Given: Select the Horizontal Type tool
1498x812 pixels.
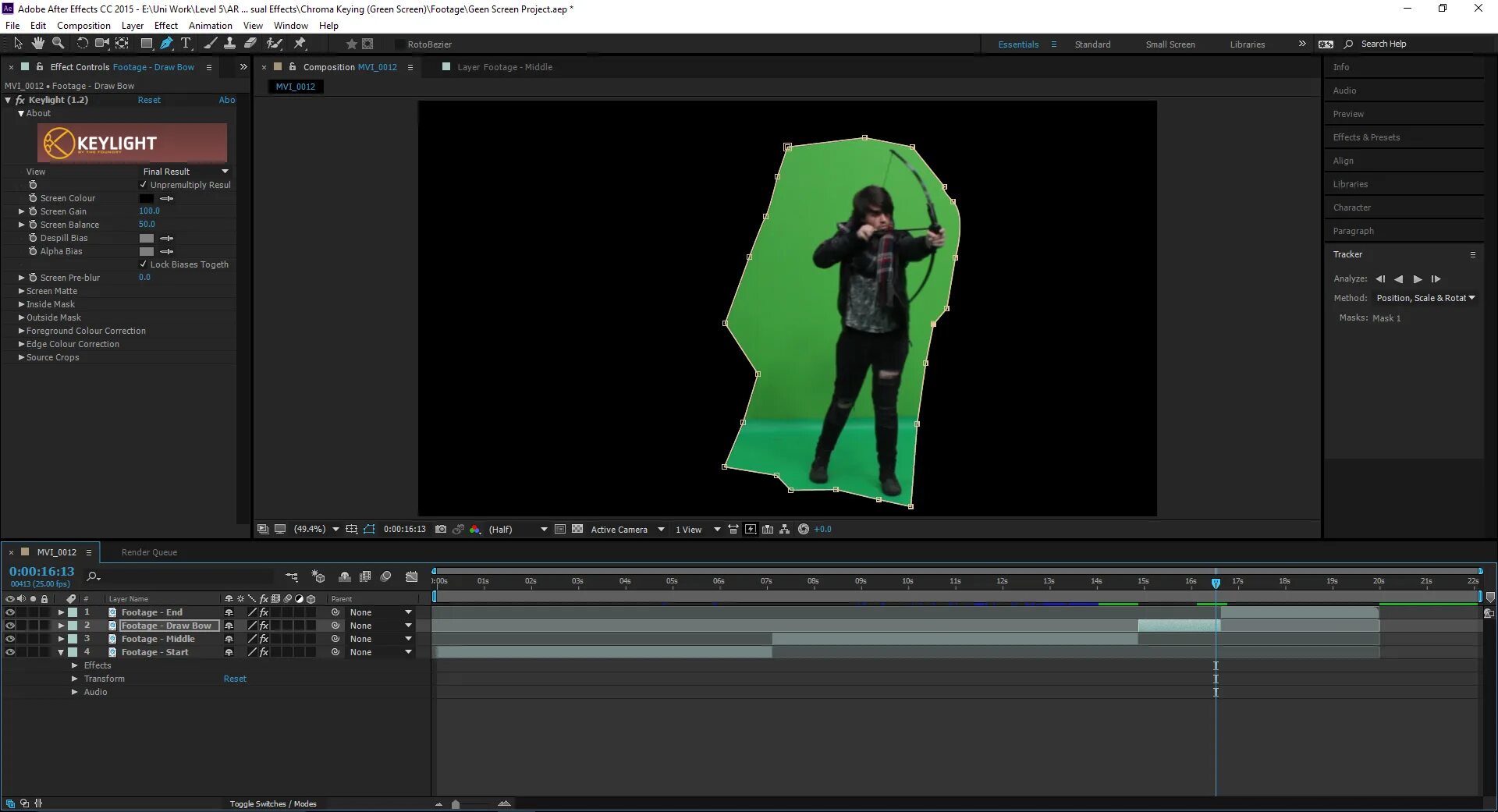Looking at the screenshot, I should tap(186, 44).
